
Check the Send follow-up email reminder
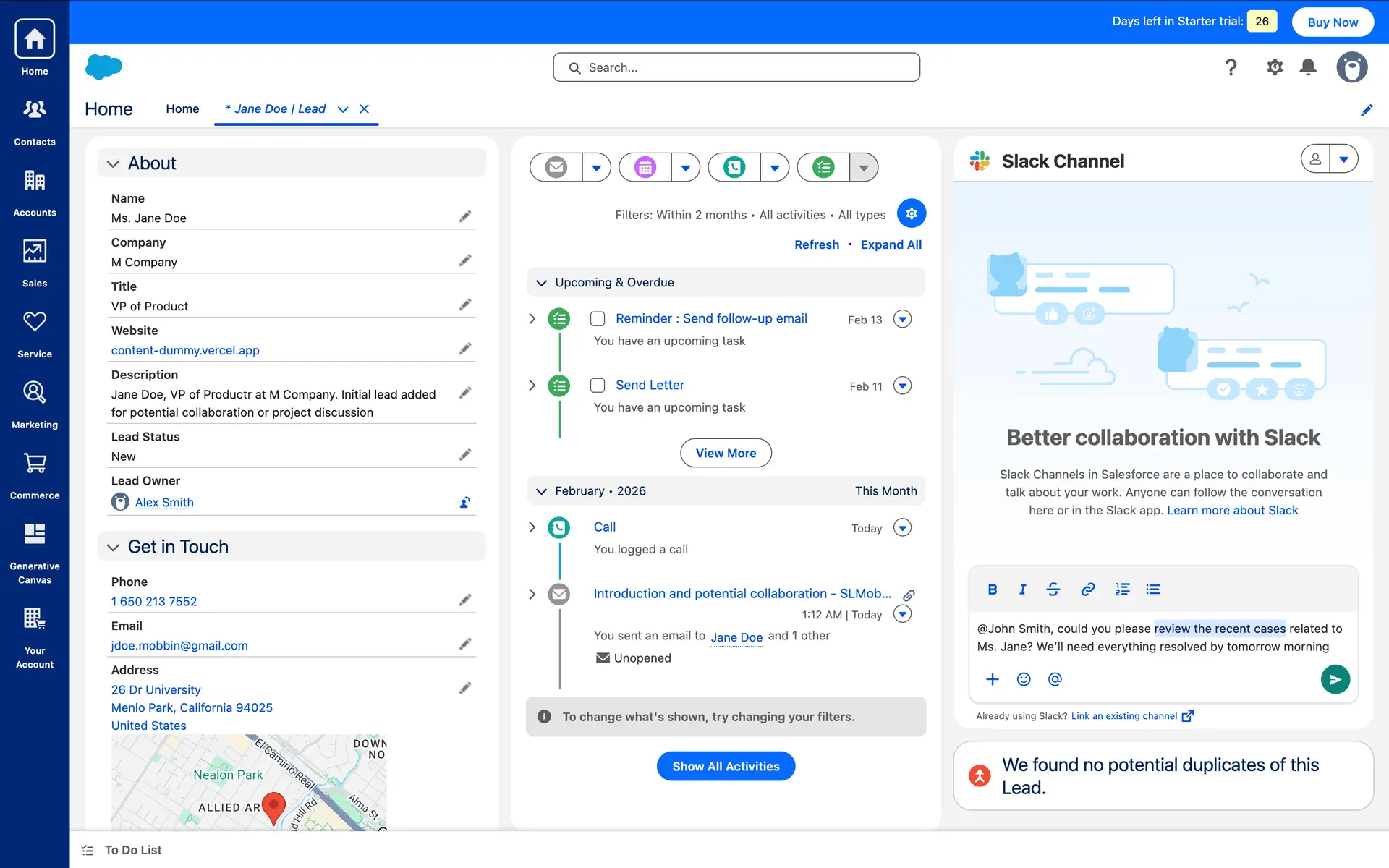click(598, 319)
